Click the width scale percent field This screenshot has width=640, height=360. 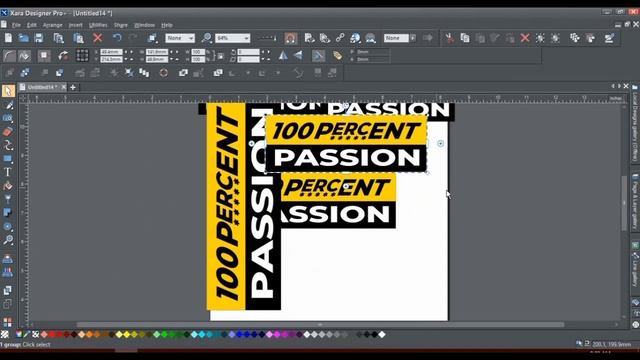[198, 52]
